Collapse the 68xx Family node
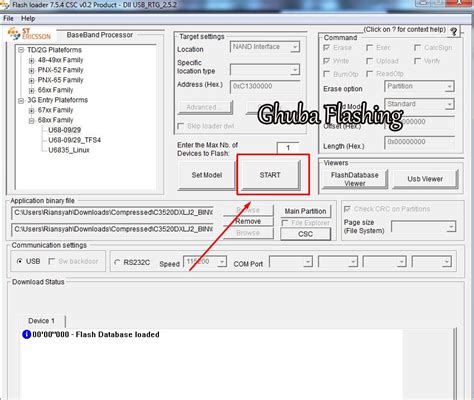Viewport: 474px width, 400px height. click(31, 121)
